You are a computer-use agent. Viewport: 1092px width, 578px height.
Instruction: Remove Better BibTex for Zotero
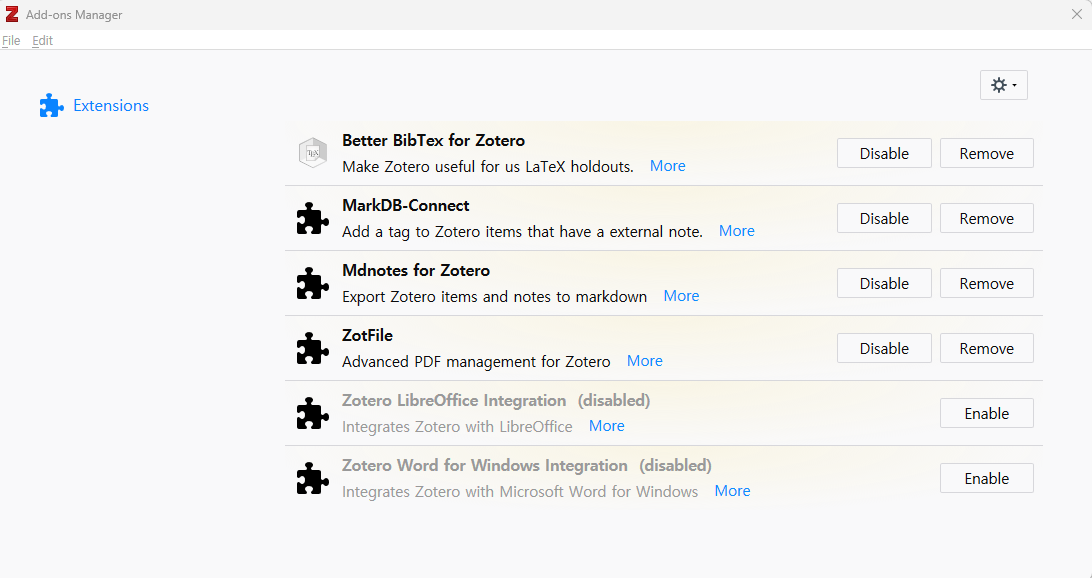coord(987,153)
